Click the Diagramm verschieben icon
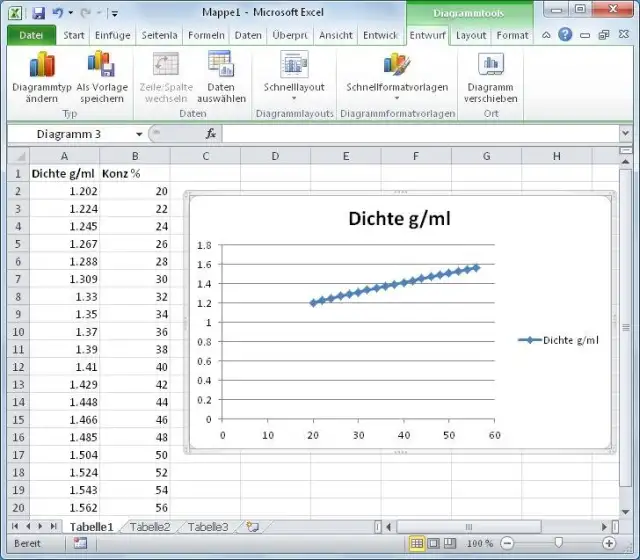Screen dimensions: 640x560 (x=490, y=65)
